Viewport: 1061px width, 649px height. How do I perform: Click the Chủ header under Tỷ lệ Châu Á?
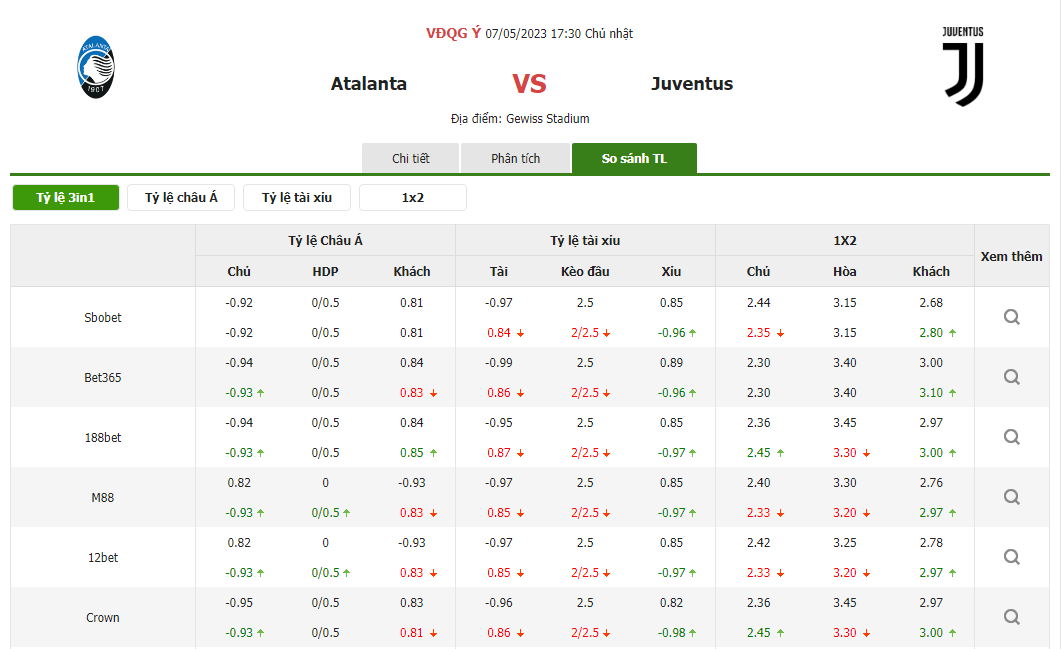pyautogui.click(x=239, y=271)
